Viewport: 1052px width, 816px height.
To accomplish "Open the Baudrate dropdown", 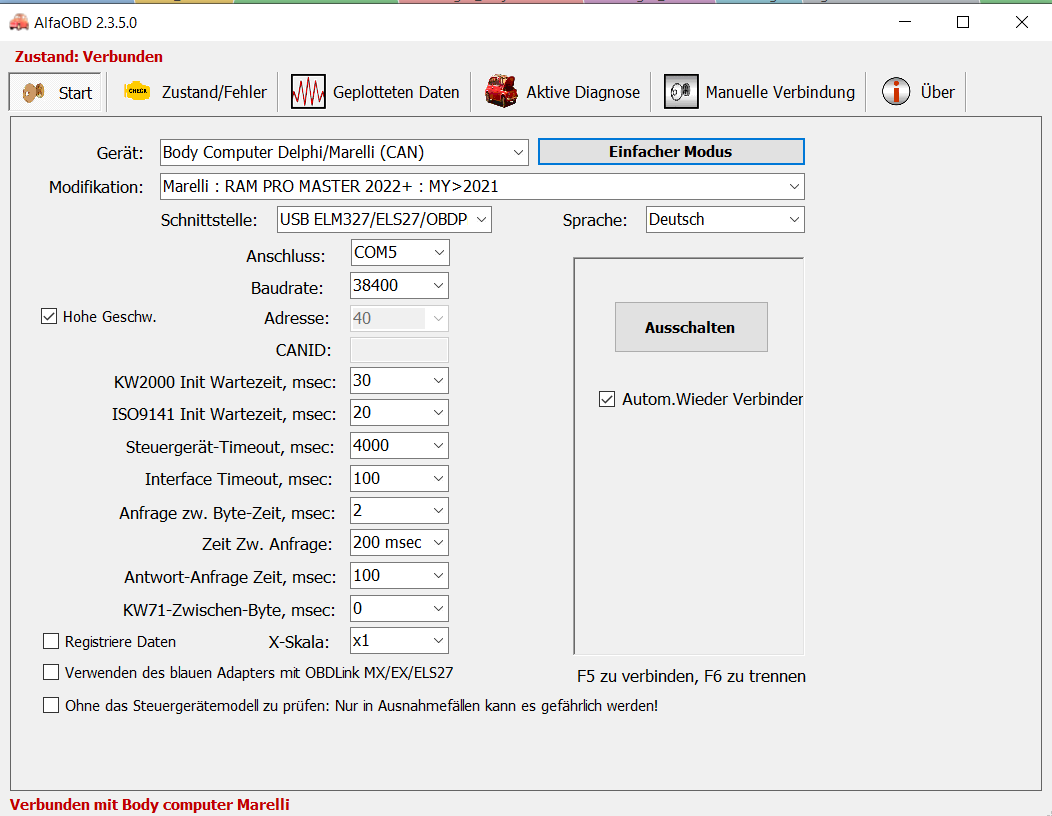I will (400, 285).
